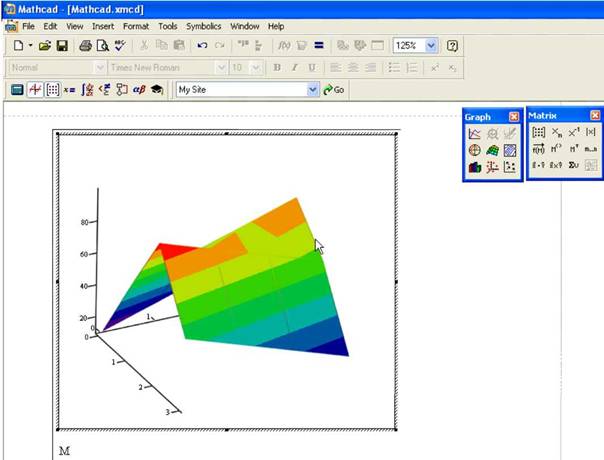Expand the New document dropdown arrow
The image size is (604, 460).
31,46
